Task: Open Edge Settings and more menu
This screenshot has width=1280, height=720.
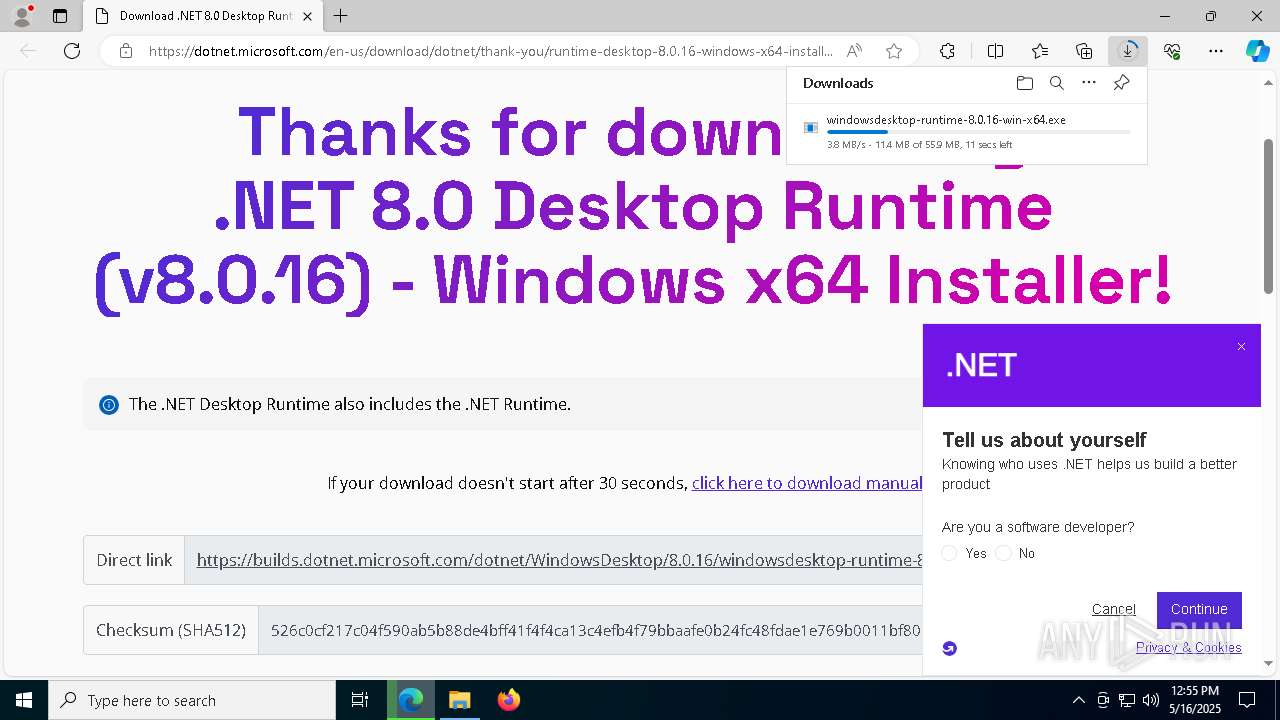Action: point(1216,51)
